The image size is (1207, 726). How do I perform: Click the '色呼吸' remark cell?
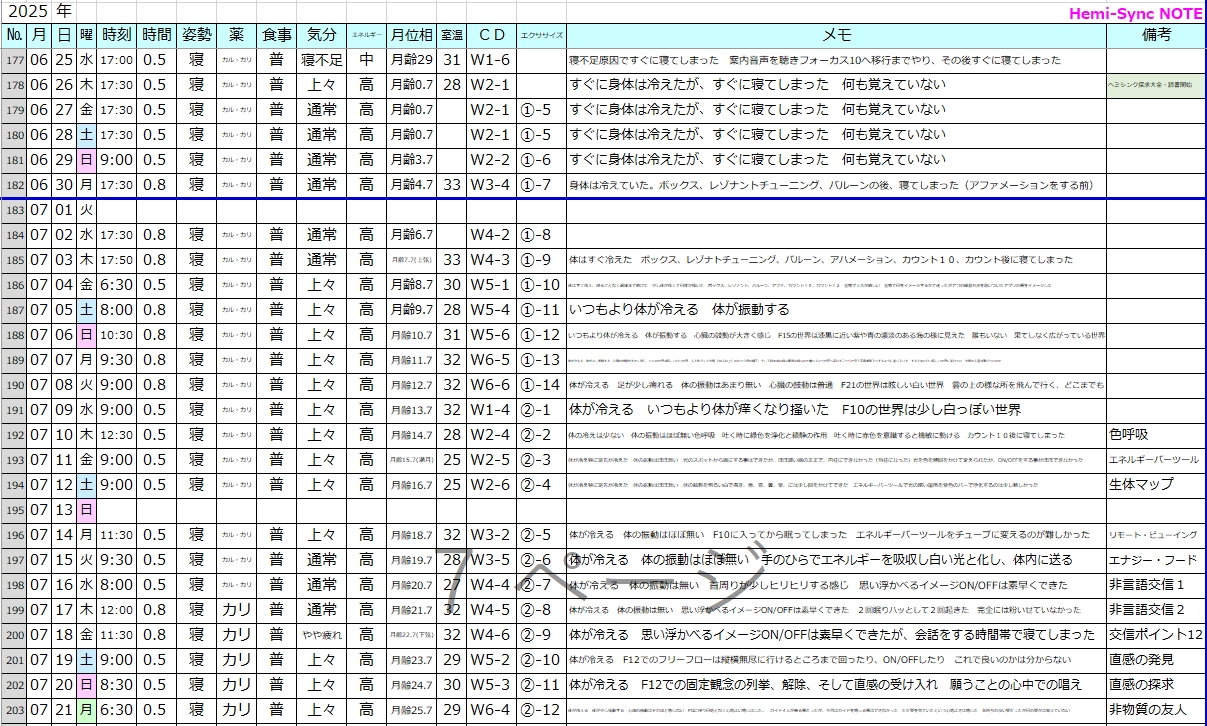[x=1155, y=435]
